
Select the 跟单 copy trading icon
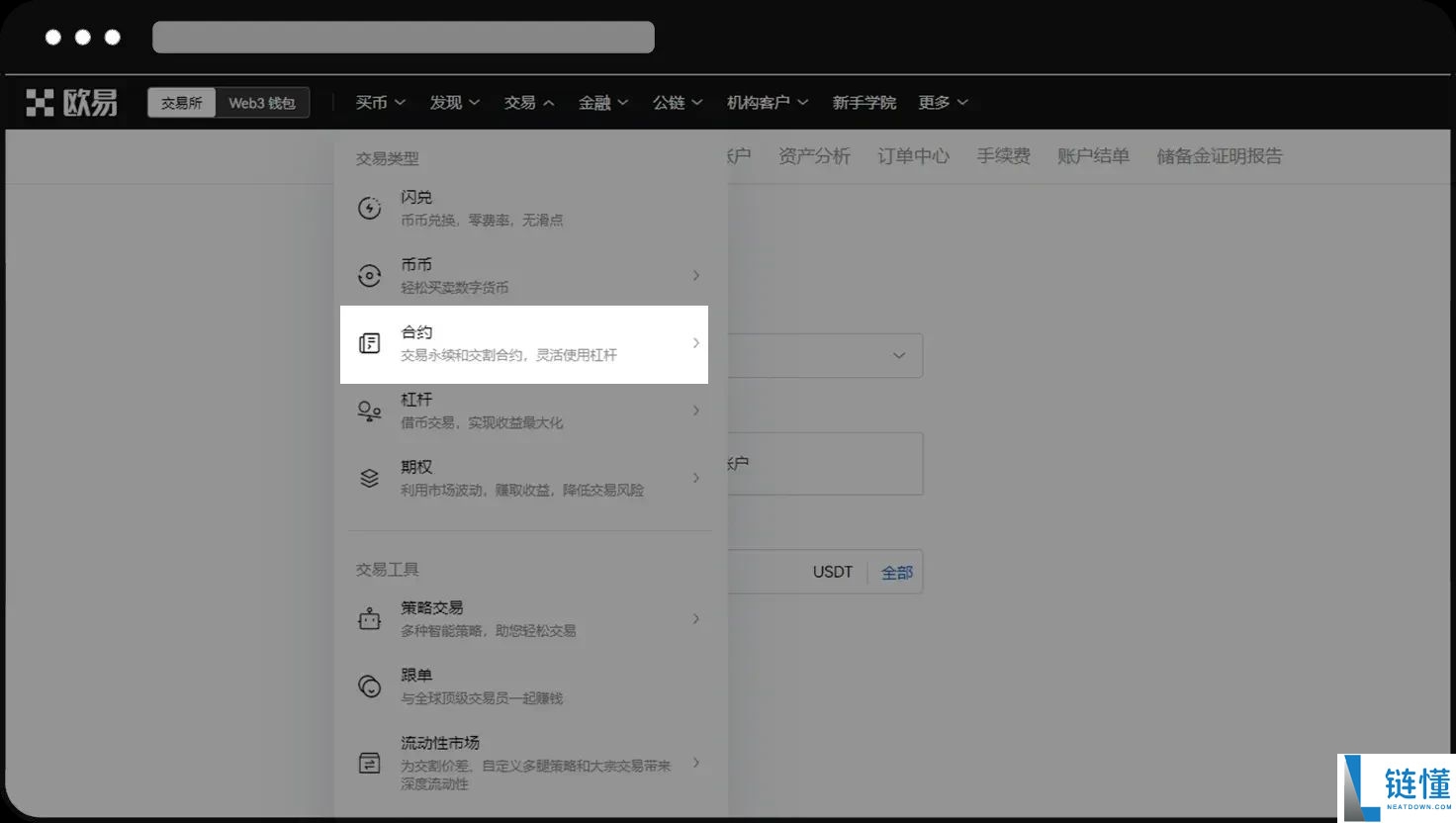pyautogui.click(x=369, y=686)
